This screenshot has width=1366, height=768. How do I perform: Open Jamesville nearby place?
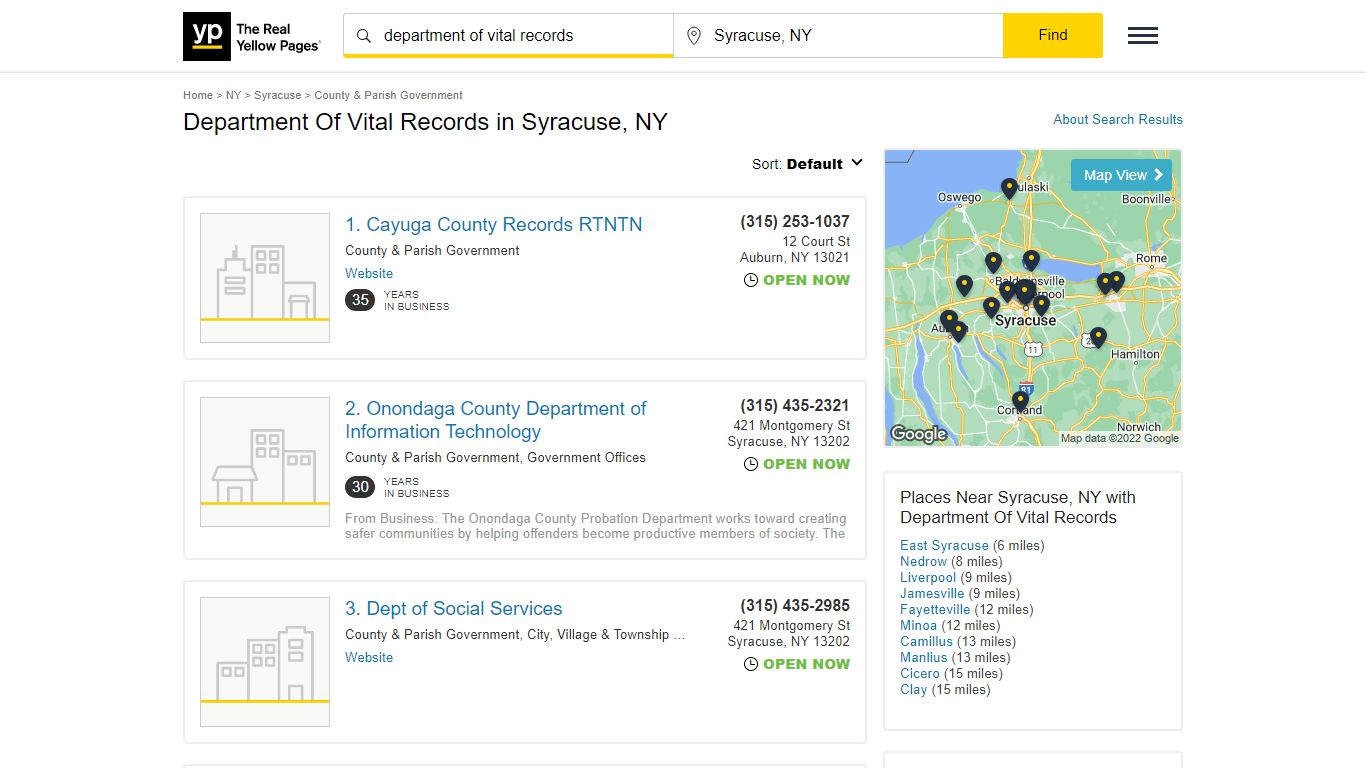pos(932,593)
